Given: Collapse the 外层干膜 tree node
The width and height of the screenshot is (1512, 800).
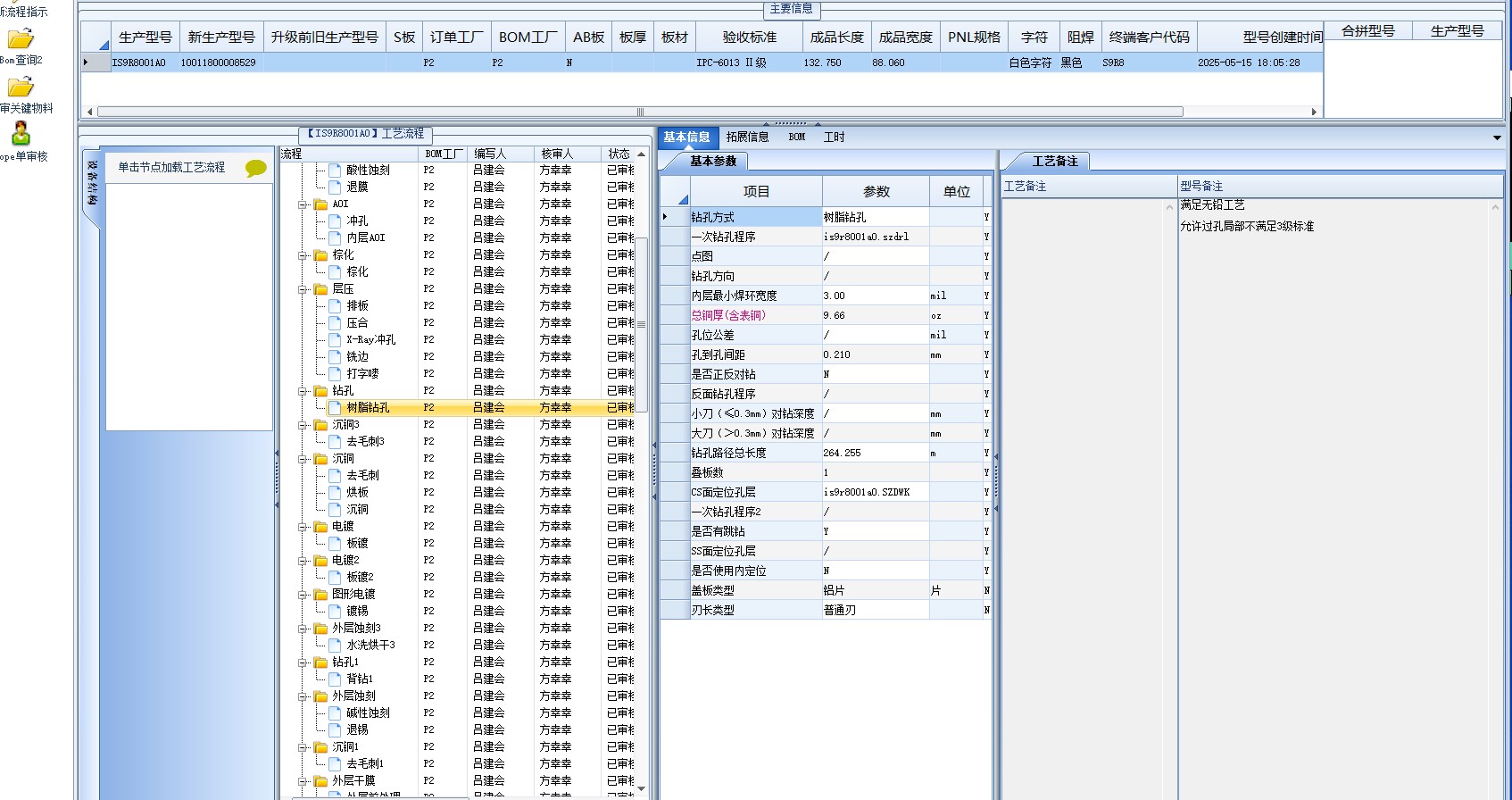Looking at the screenshot, I should [x=303, y=781].
